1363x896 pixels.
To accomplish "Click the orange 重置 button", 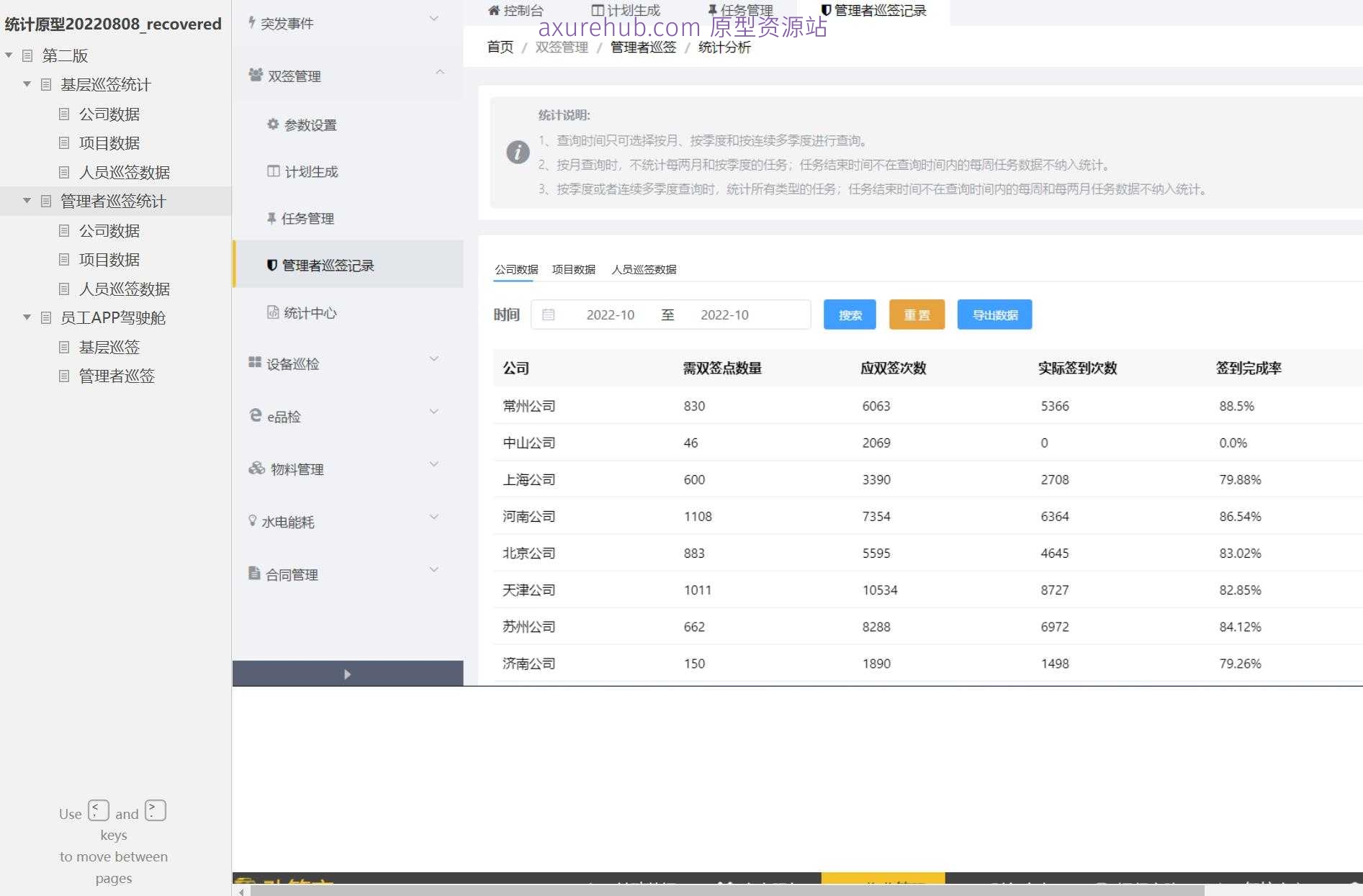I will click(x=917, y=314).
